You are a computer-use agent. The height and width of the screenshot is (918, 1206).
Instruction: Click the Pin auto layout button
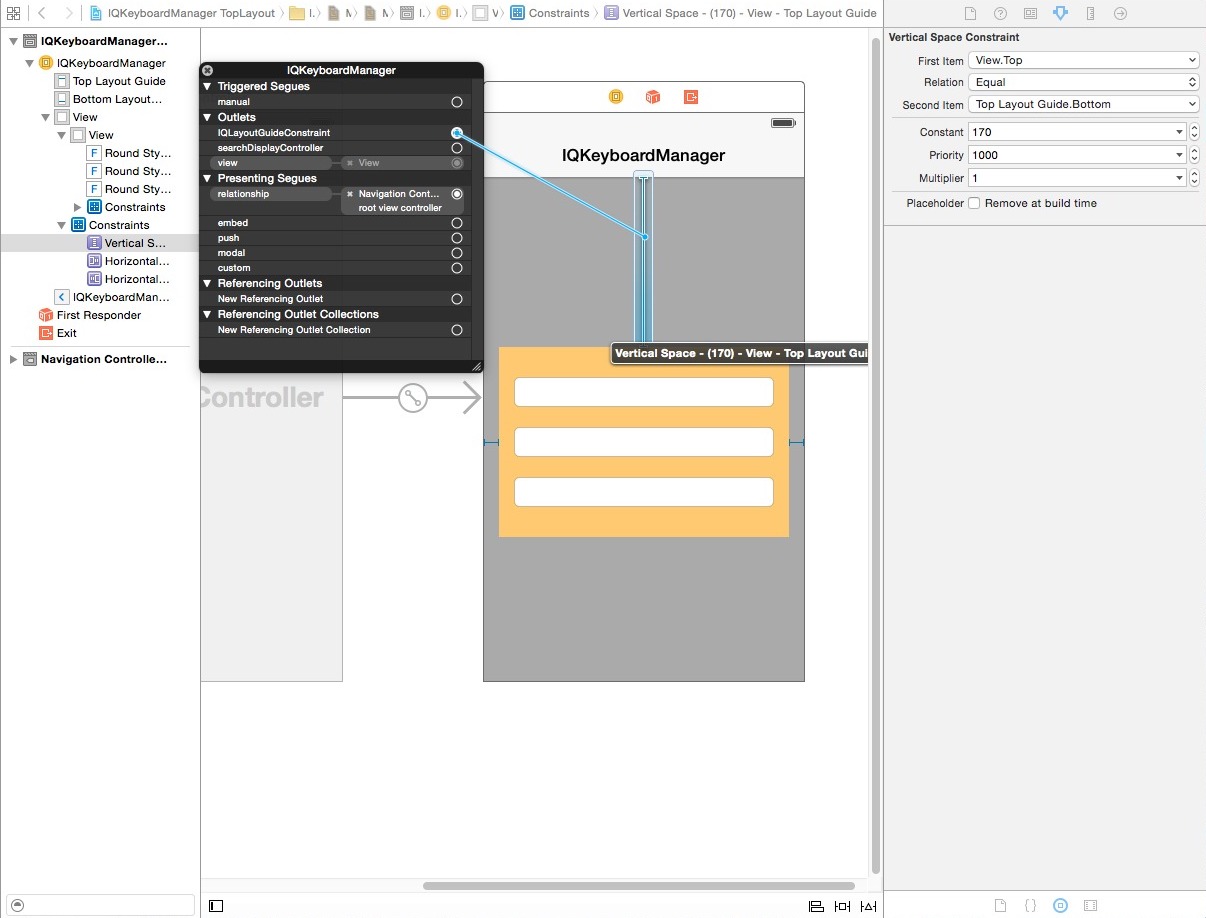click(x=842, y=906)
